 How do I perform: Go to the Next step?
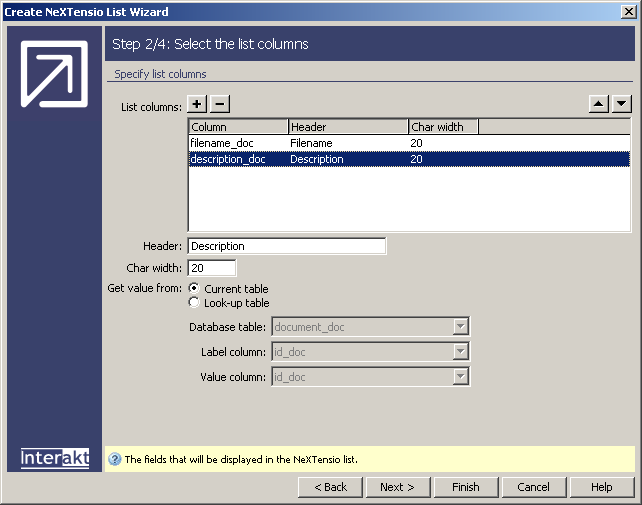point(397,487)
